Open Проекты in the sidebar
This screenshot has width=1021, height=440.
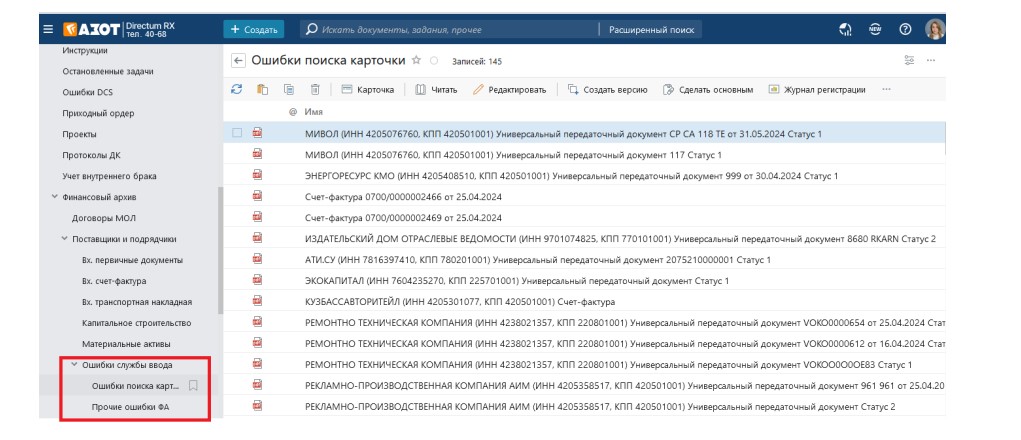pyautogui.click(x=79, y=134)
